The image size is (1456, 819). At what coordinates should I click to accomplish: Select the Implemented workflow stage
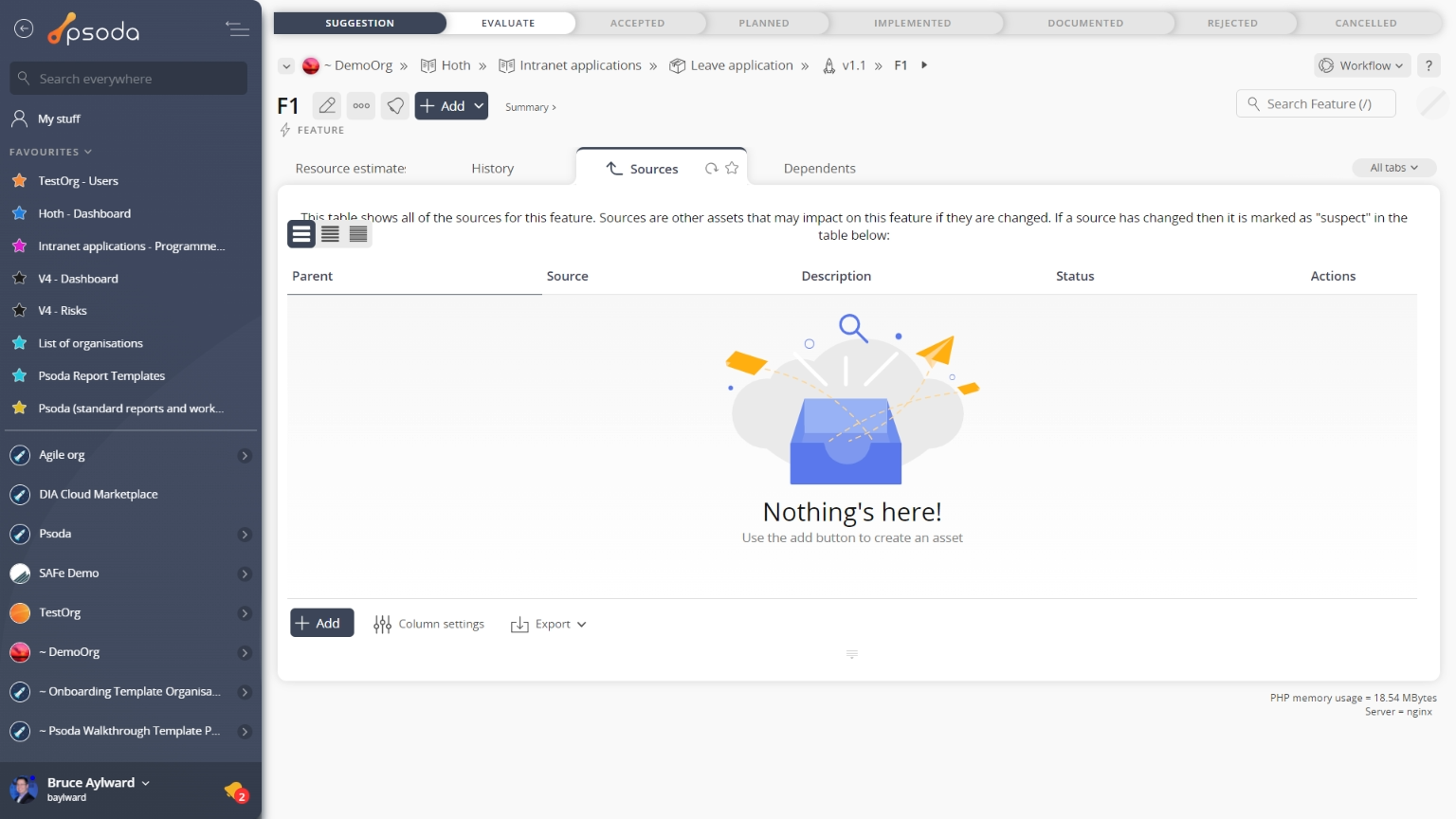point(913,23)
